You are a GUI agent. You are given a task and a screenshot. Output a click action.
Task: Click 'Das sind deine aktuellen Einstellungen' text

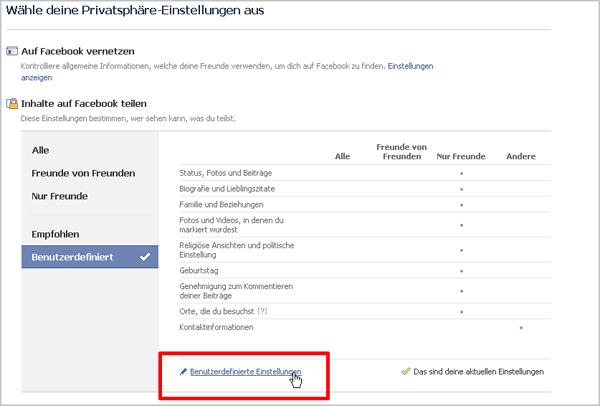pyautogui.click(x=478, y=372)
